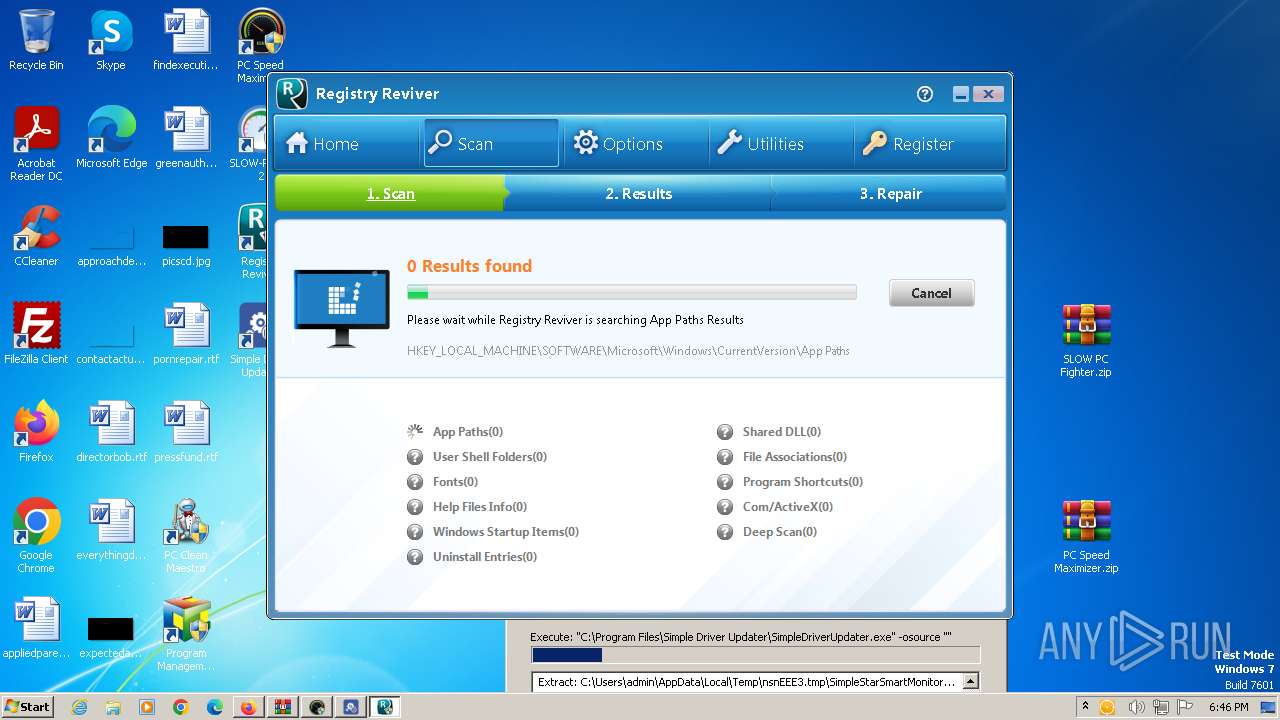The width and height of the screenshot is (1280, 720).
Task: Select the pornrepair.rtf document
Action: point(186,334)
